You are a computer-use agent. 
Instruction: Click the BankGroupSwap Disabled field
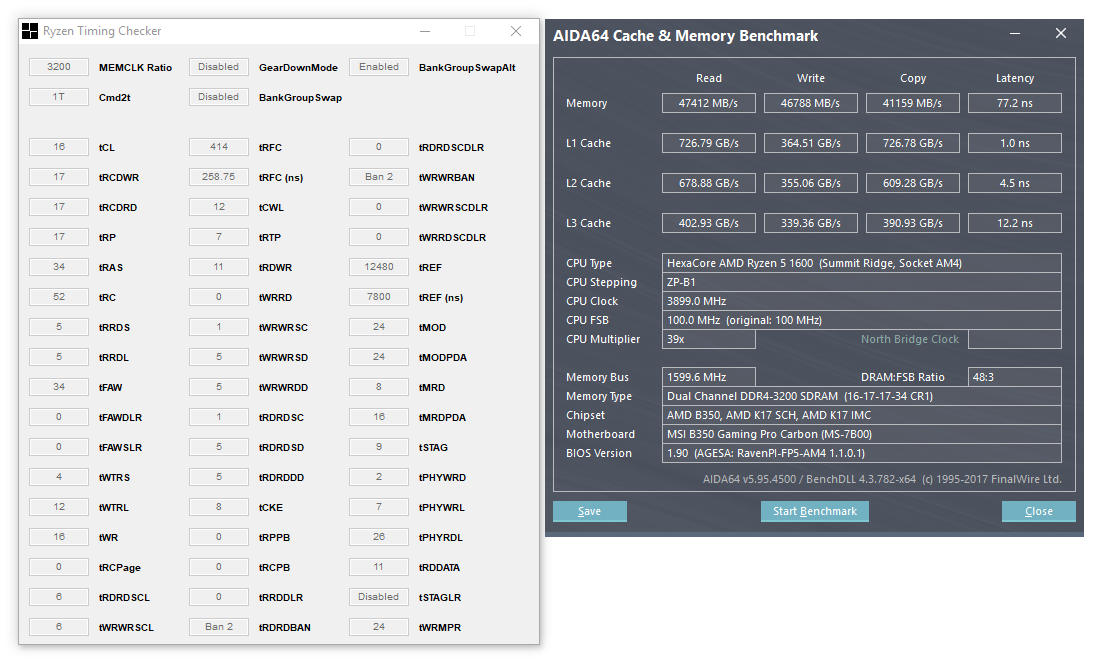click(x=218, y=97)
